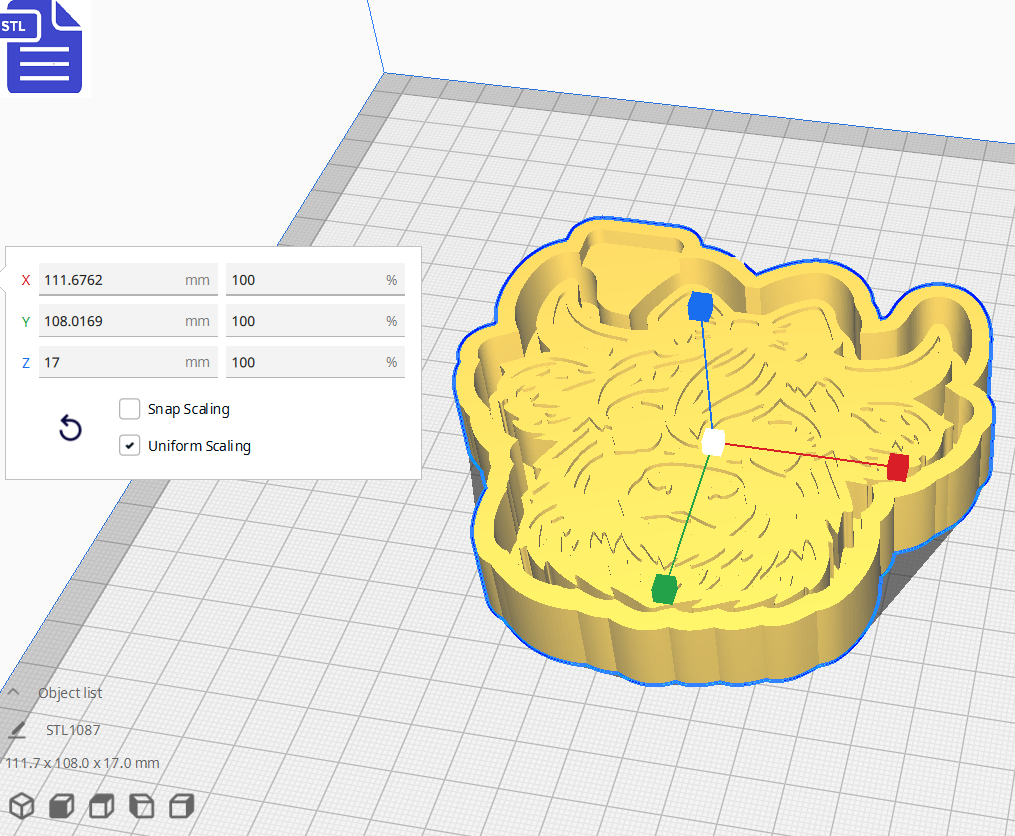Click the reset scaling arrow icon
The image size is (1015, 836).
(69, 427)
